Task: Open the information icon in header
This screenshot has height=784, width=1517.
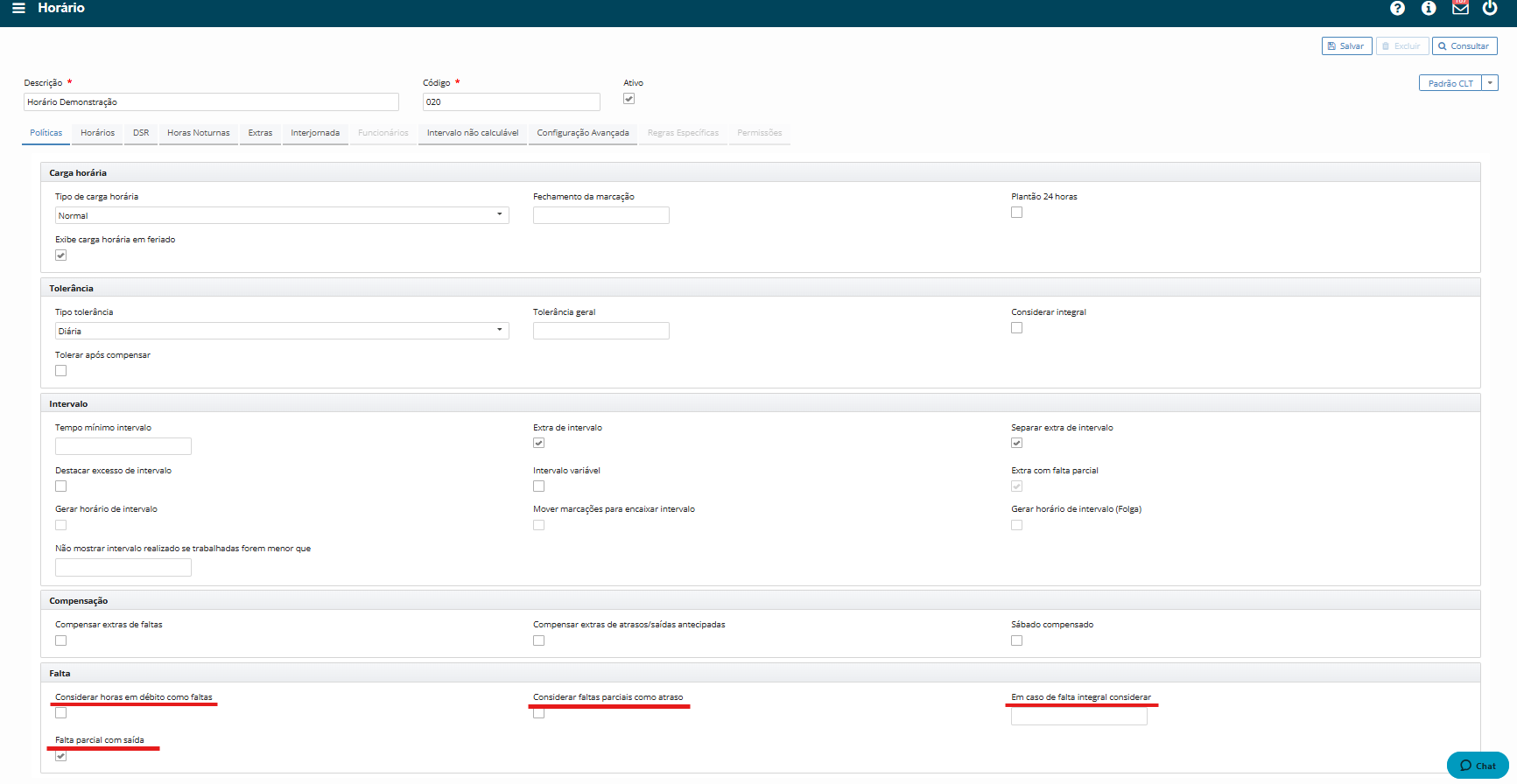Action: (x=1429, y=8)
